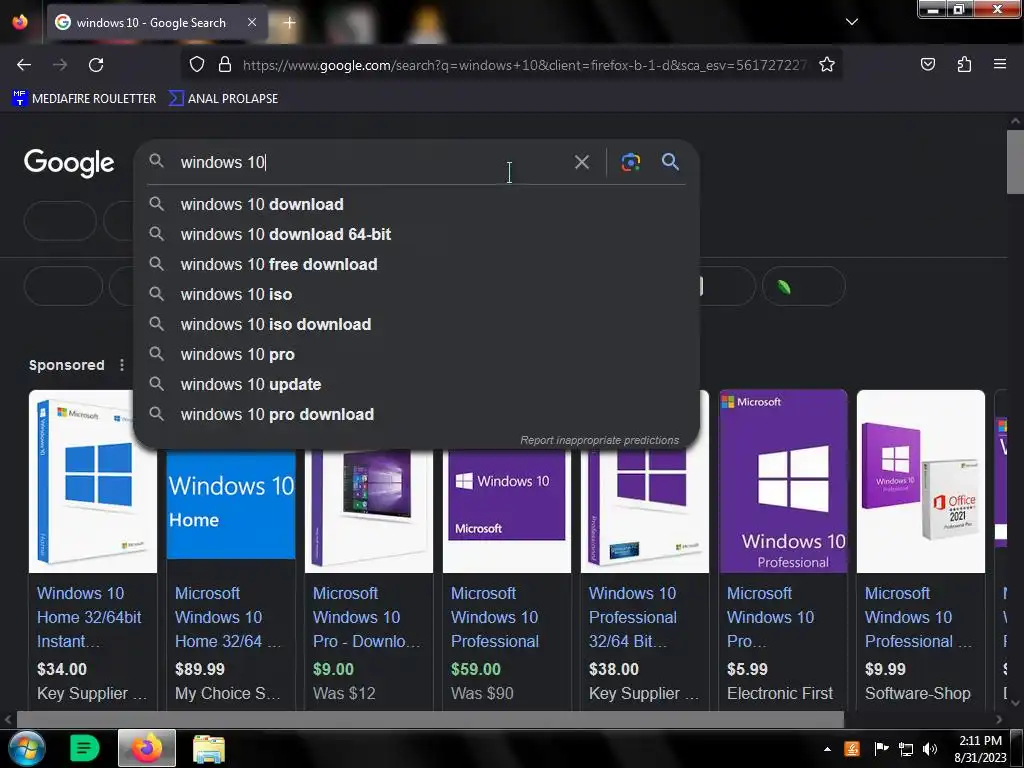Screen dimensions: 1024x768
Task: Choose suggestion windows 10 pro
Action: (x=417, y=355)
